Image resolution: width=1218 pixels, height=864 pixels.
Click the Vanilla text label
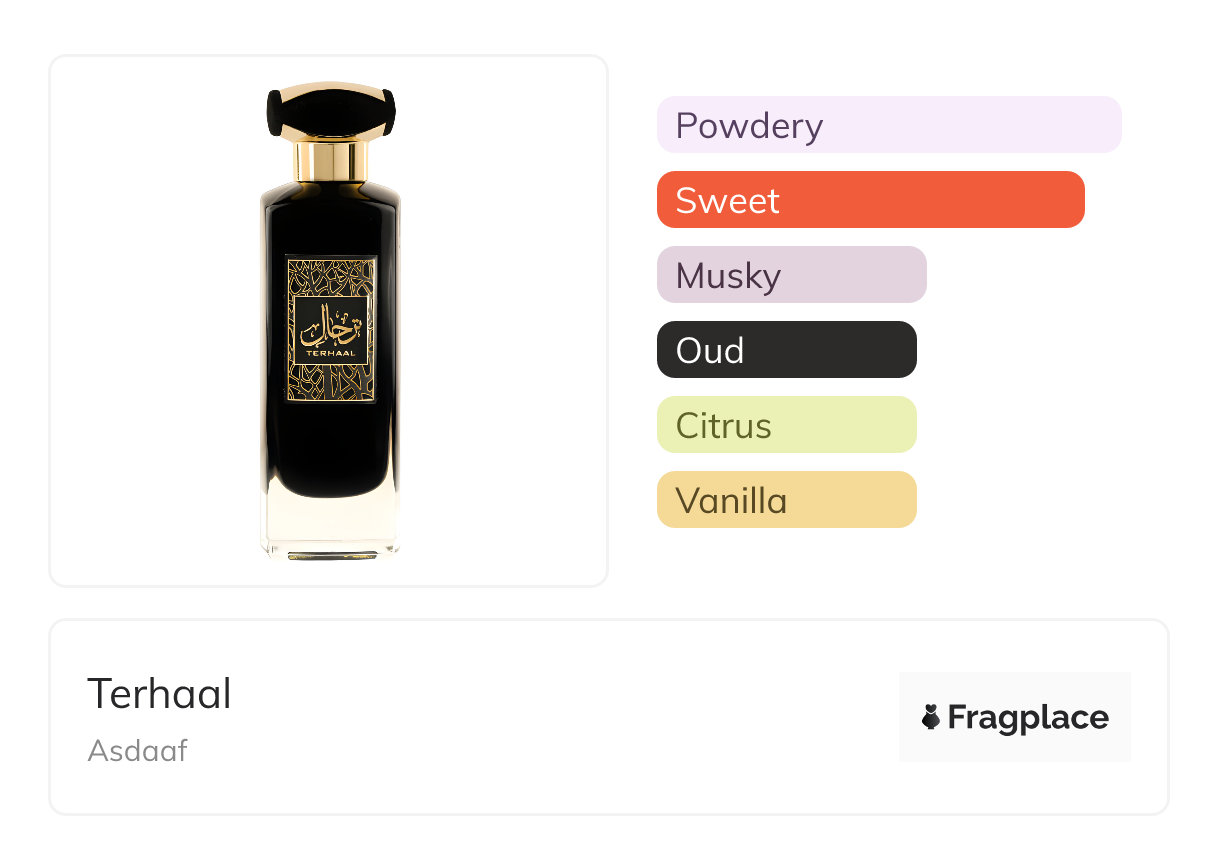[x=731, y=501]
